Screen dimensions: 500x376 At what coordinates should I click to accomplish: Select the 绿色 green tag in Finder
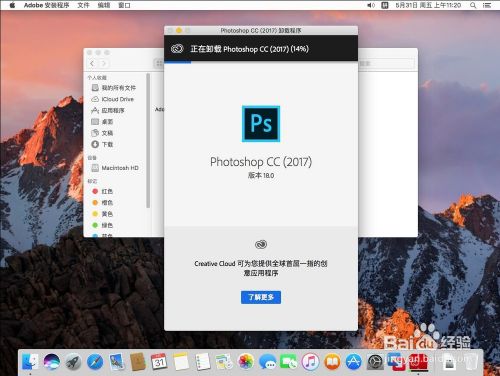(103, 225)
